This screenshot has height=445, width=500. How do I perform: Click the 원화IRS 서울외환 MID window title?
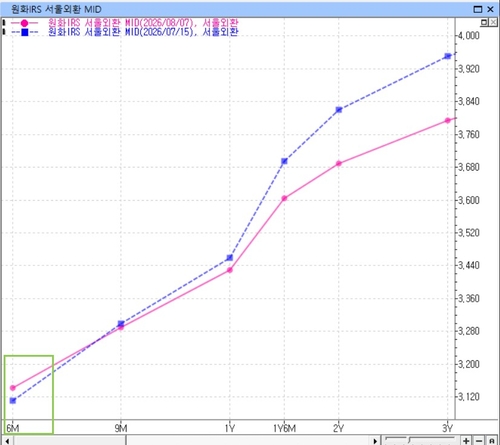(56, 9)
